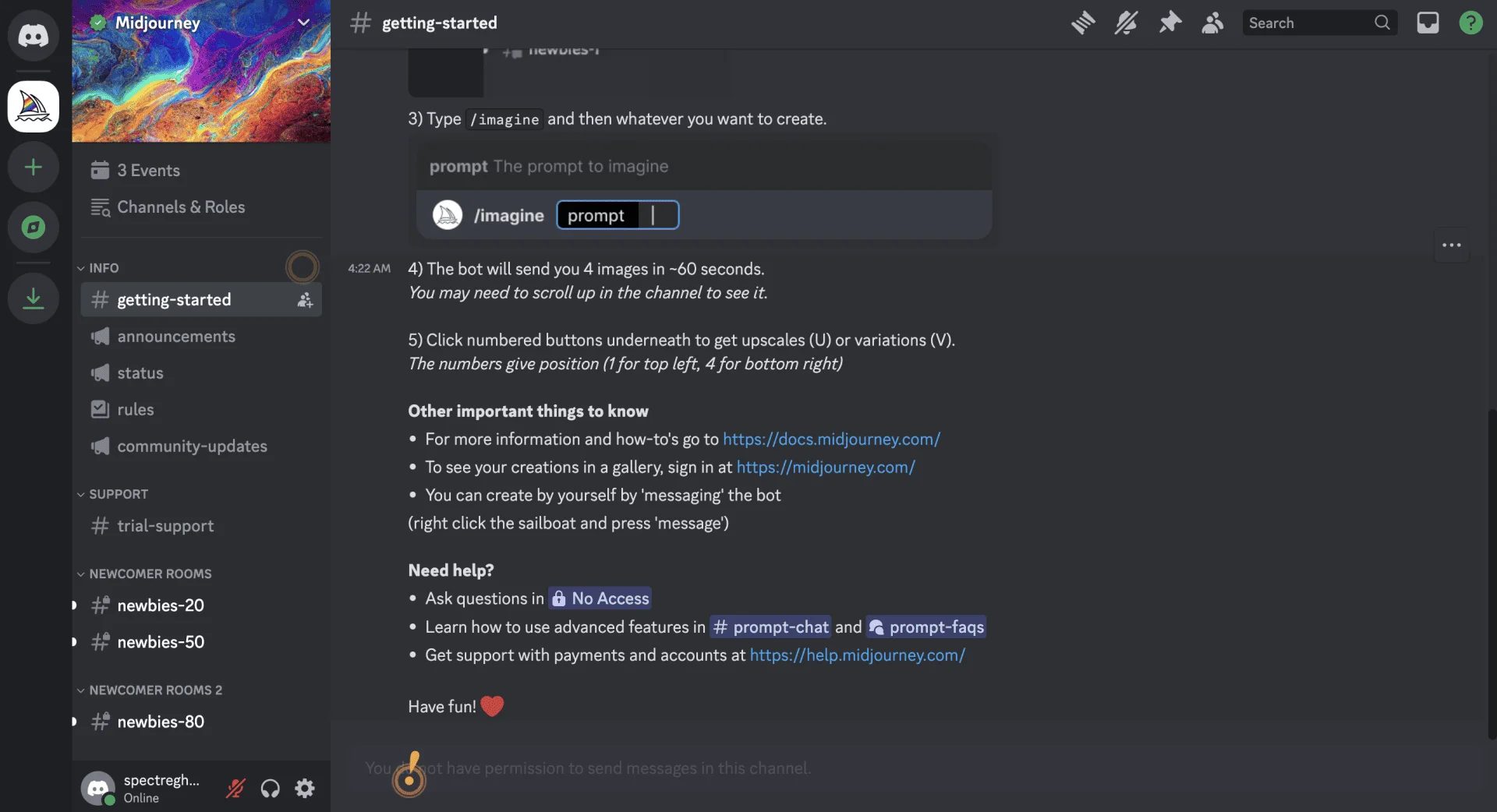This screenshot has height=812, width=1497.
Task: Select the Midjourney sailboat server icon
Action: pyautogui.click(x=34, y=107)
